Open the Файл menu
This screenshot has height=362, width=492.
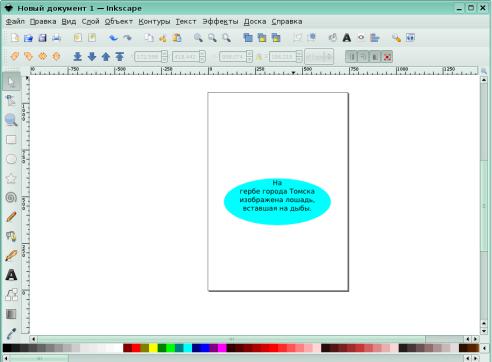[15, 22]
